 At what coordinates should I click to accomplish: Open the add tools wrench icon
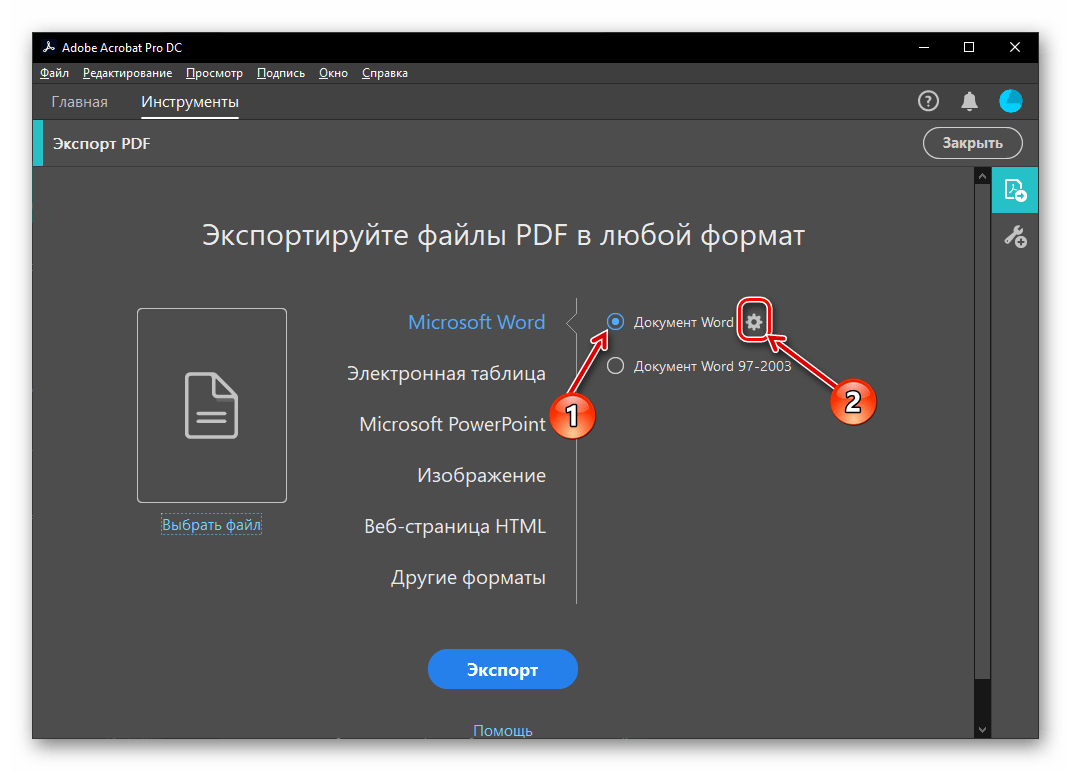pyautogui.click(x=1015, y=237)
